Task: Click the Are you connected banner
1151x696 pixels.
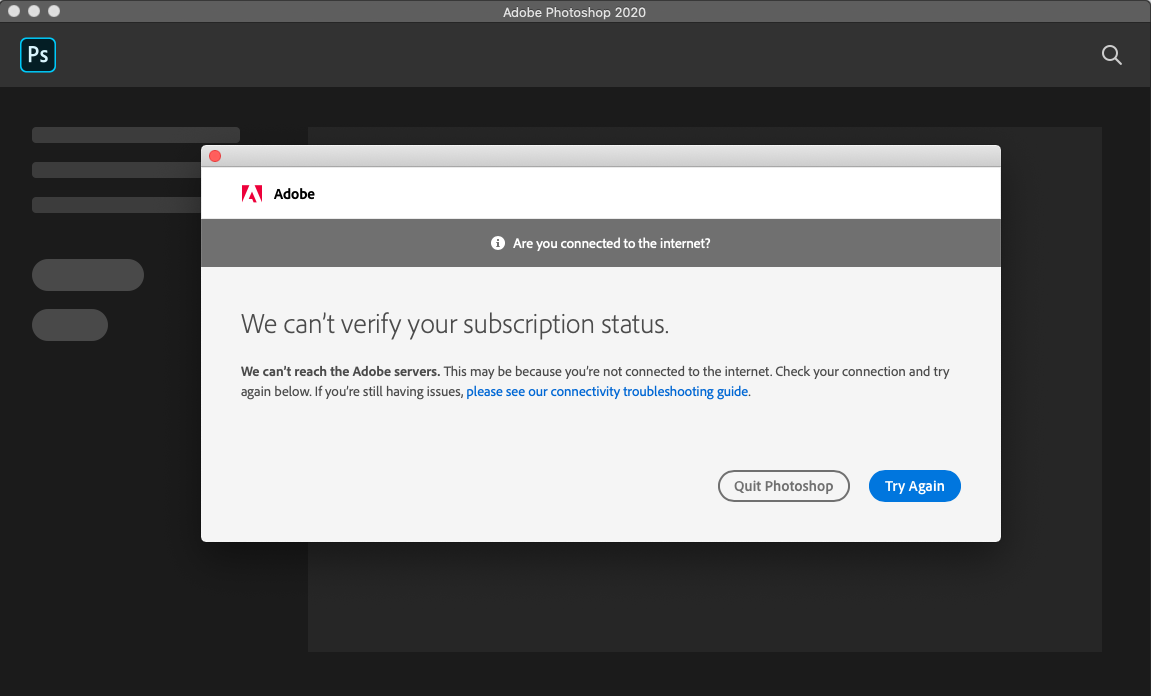Action: coord(600,242)
